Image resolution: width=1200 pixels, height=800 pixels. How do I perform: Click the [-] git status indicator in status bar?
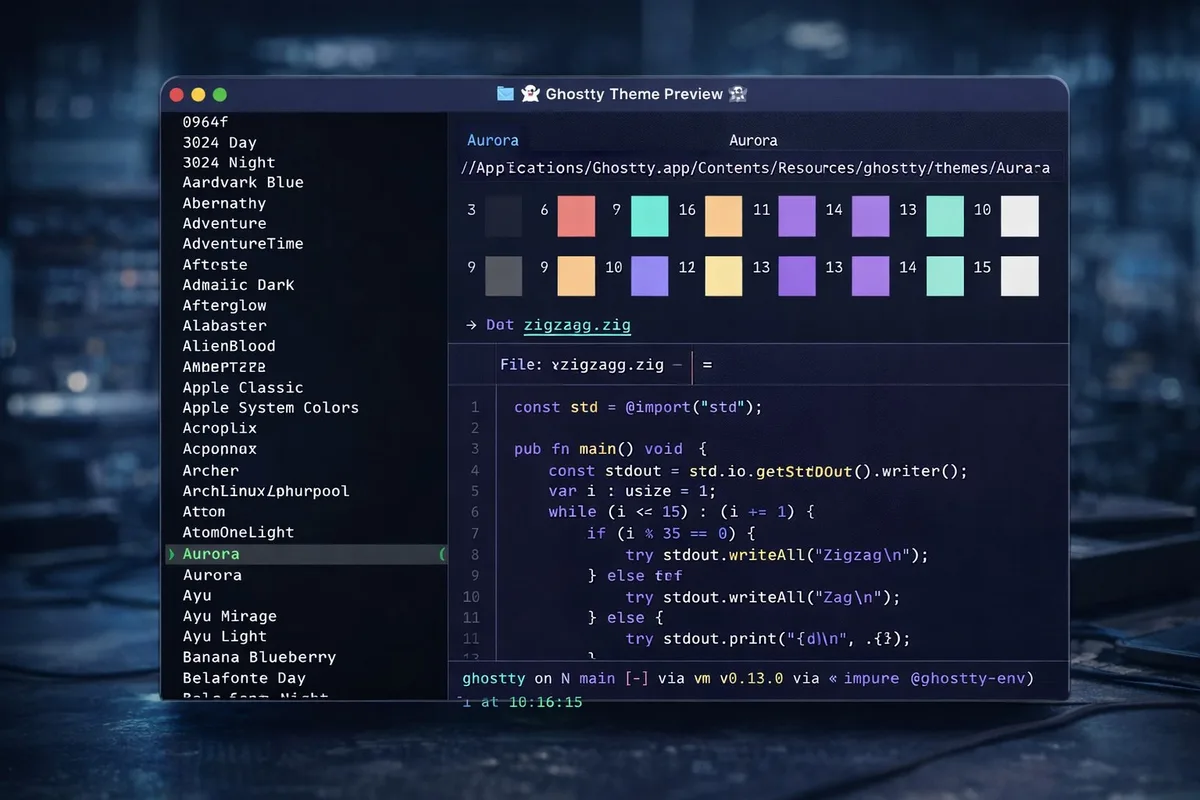(636, 678)
